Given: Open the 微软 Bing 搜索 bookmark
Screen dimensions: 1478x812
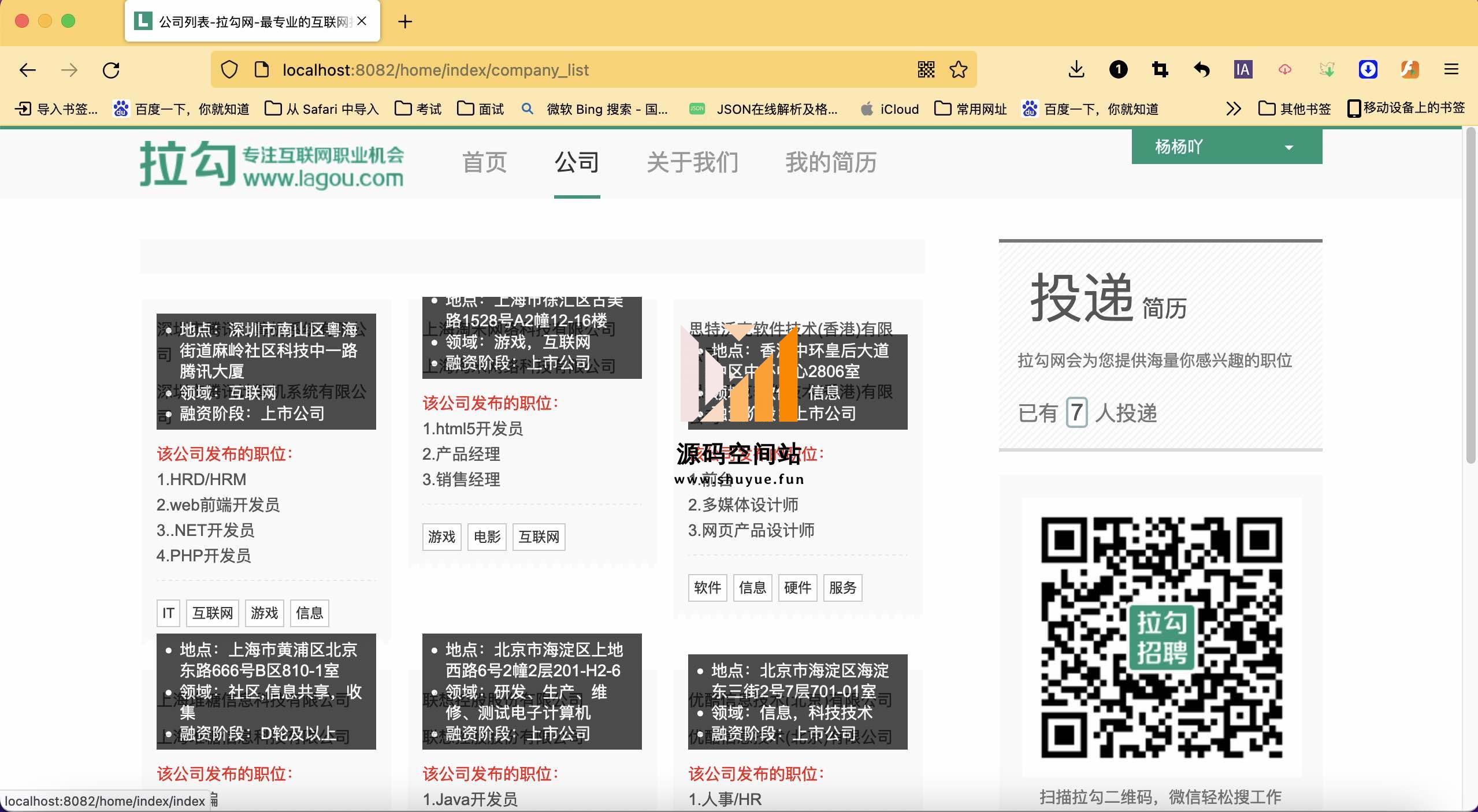Looking at the screenshot, I should pyautogui.click(x=595, y=109).
